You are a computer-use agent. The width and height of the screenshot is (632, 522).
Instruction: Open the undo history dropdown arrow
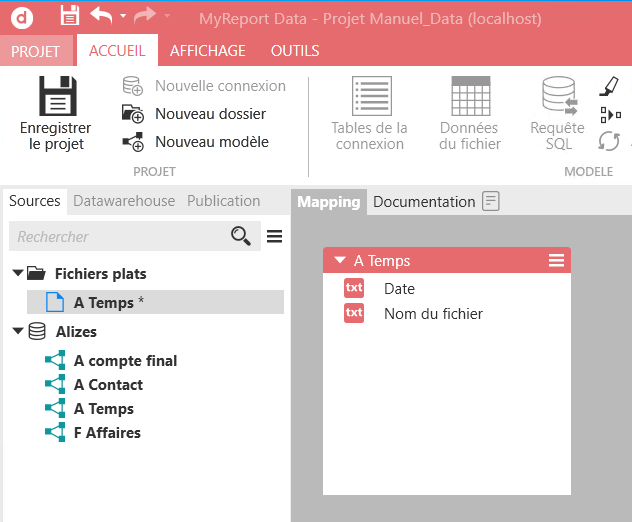(x=123, y=16)
